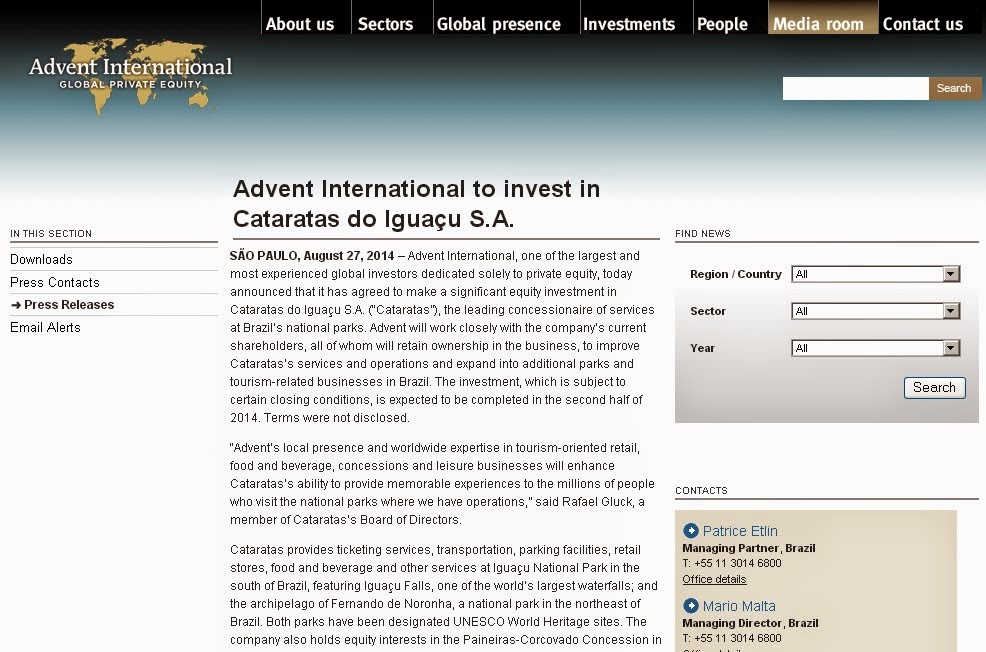Click the article headline about Cataratas do Iguaçu
Screen dimensions: 986x652
[416, 204]
